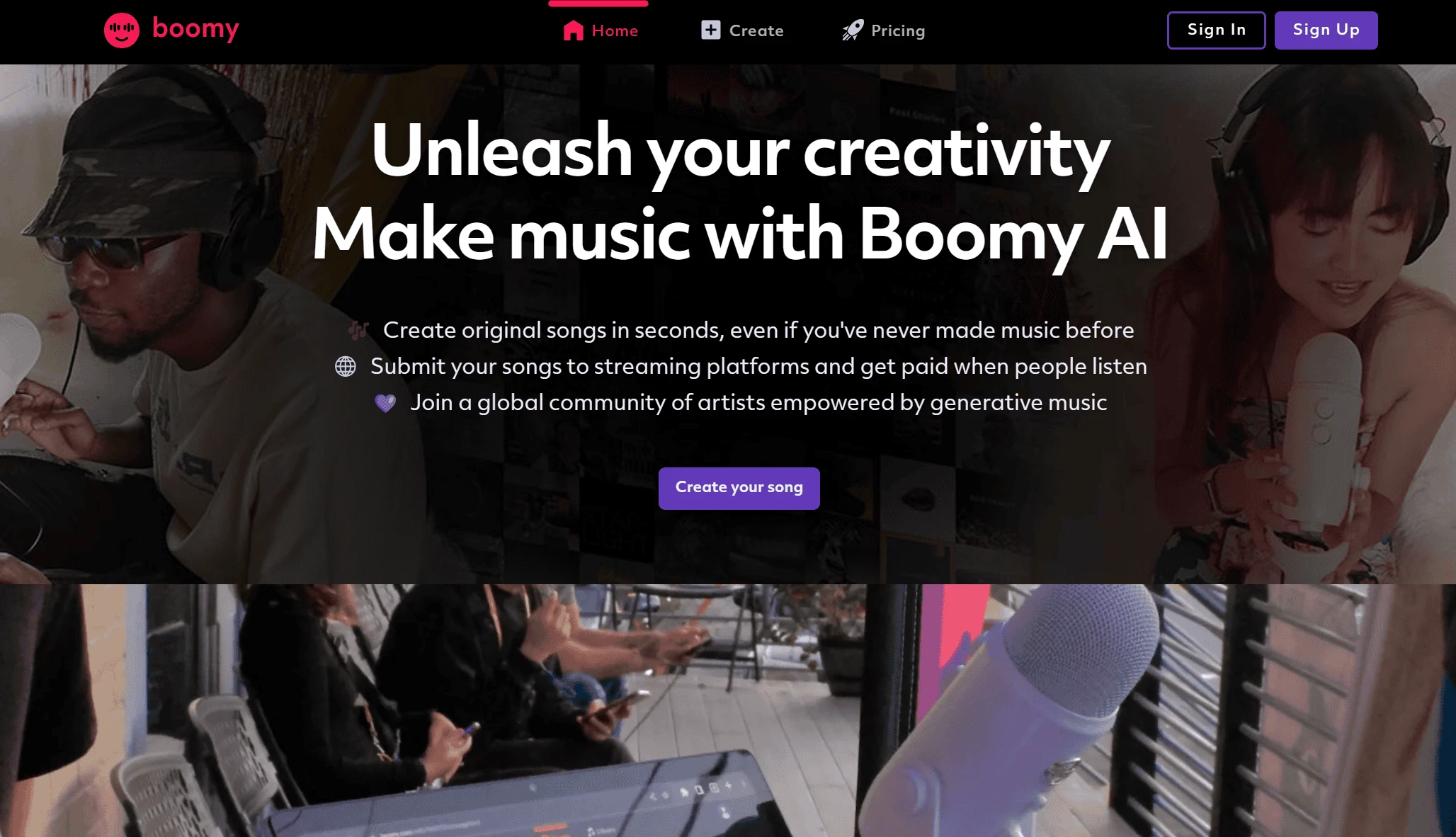Open the Create menu item
Image resolution: width=1456 pixels, height=837 pixels.
click(x=756, y=30)
